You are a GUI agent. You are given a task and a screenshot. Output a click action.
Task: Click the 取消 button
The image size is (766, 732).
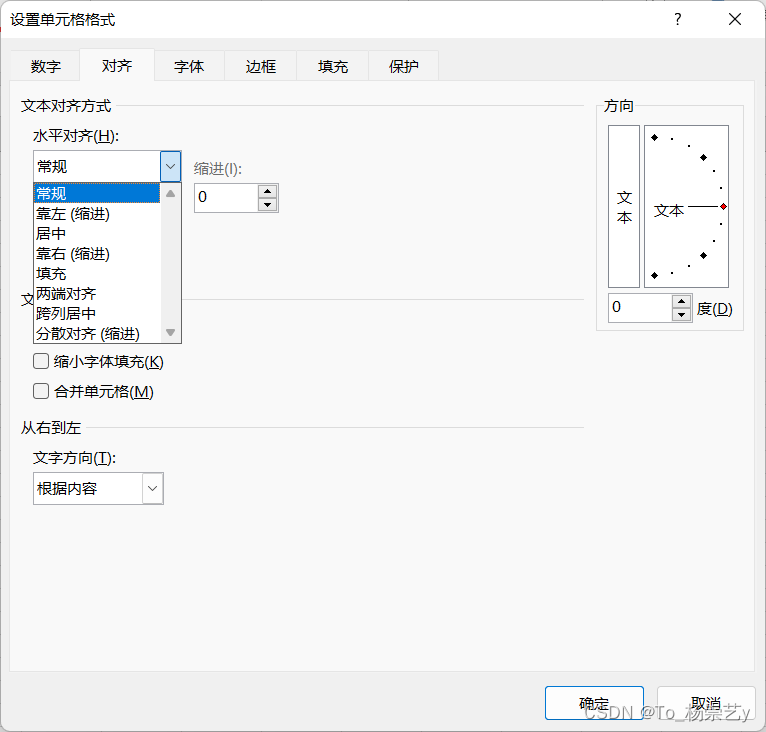(x=706, y=703)
